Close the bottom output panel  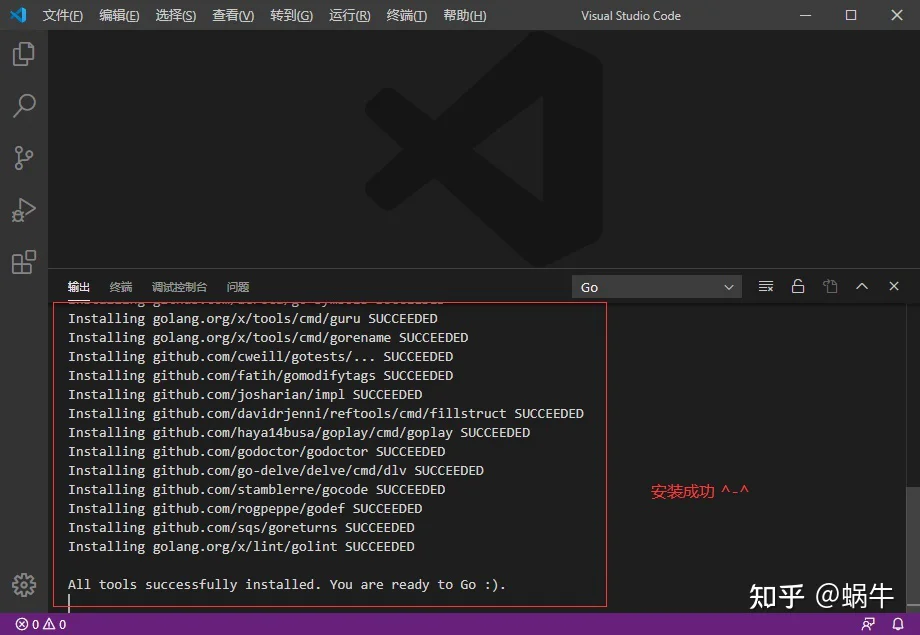pos(894,286)
